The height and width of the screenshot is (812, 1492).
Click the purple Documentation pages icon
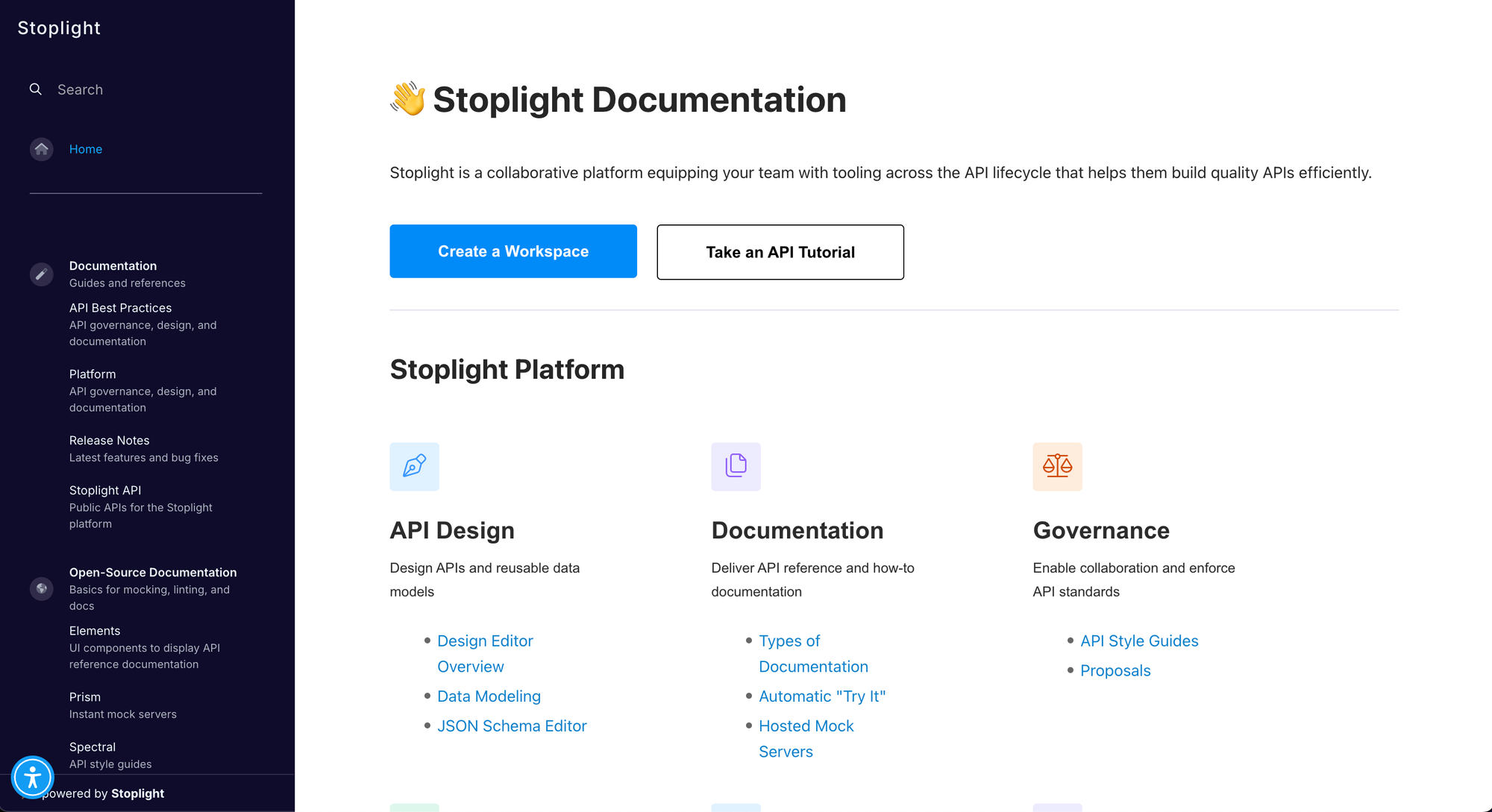tap(736, 467)
